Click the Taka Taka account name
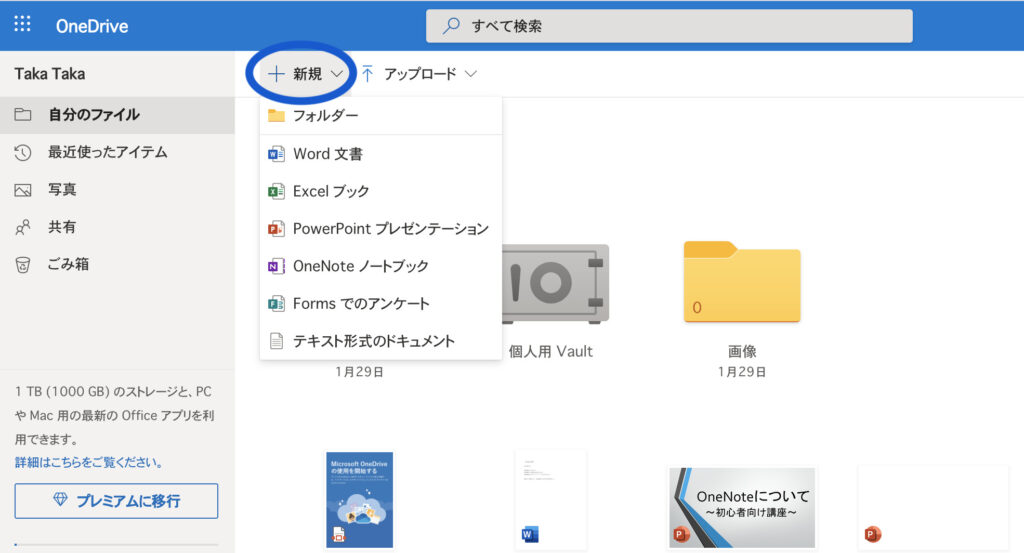The width and height of the screenshot is (1024, 553). coord(50,74)
